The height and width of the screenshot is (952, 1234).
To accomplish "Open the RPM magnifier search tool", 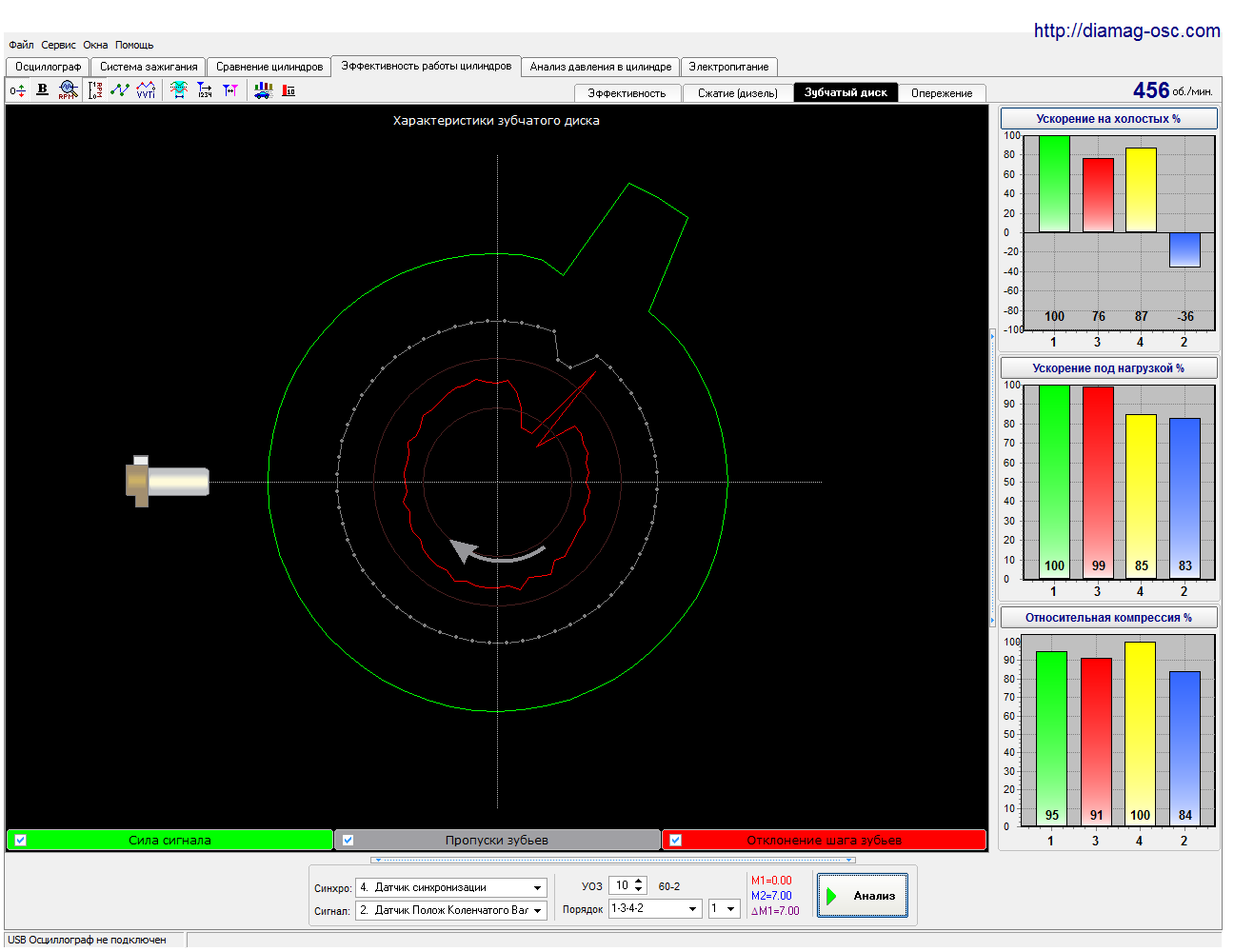I will coord(68,89).
